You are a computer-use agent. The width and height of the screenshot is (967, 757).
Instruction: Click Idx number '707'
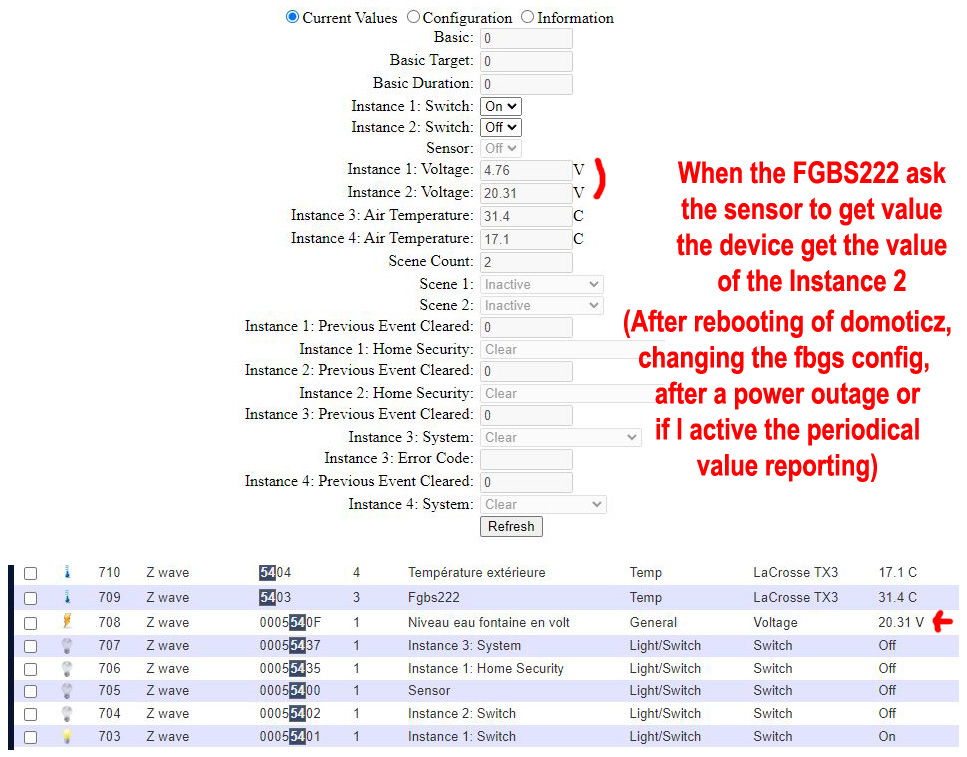pyautogui.click(x=109, y=645)
